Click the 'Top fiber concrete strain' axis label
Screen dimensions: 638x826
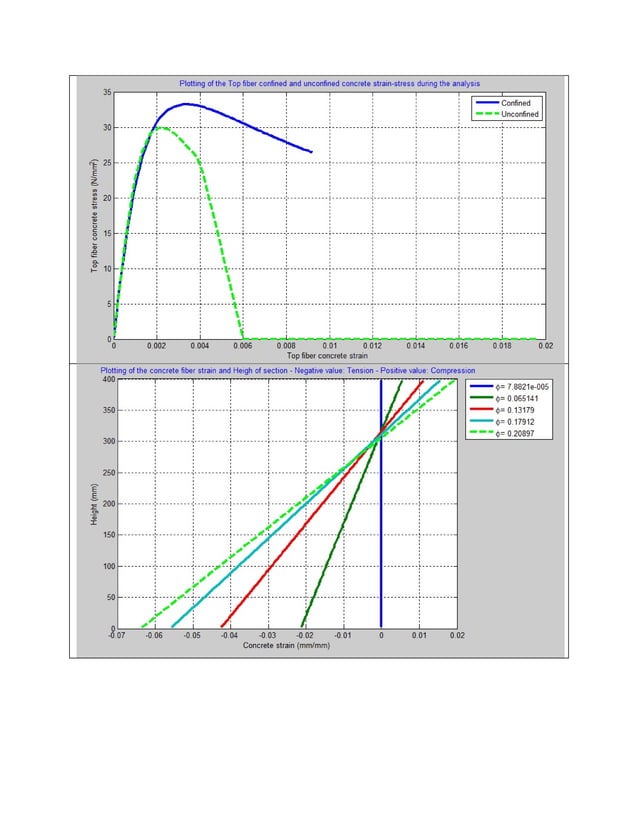[327, 356]
